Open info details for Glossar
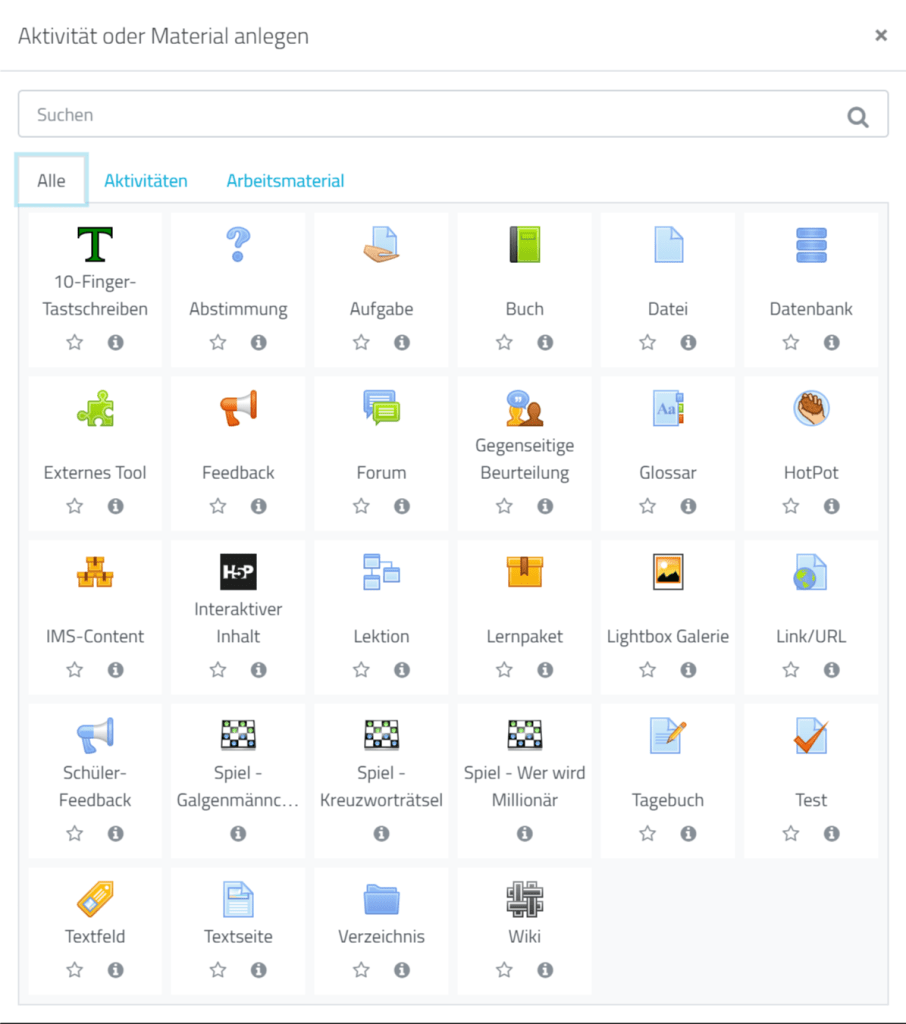The height and width of the screenshot is (1024, 906). pos(688,506)
